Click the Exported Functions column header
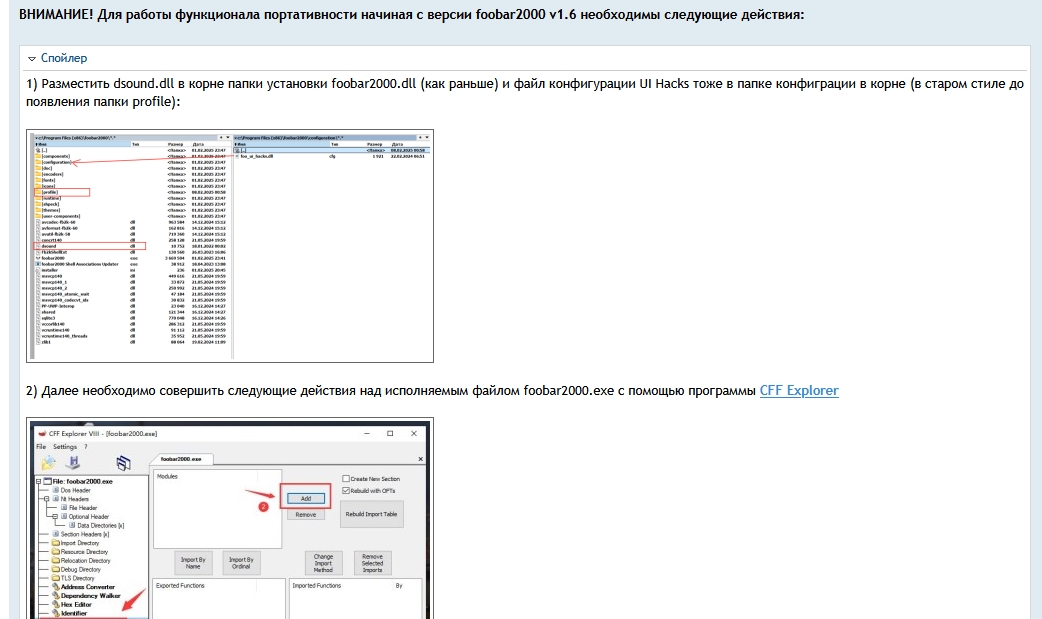This screenshot has height=619, width=1042. pos(180,586)
